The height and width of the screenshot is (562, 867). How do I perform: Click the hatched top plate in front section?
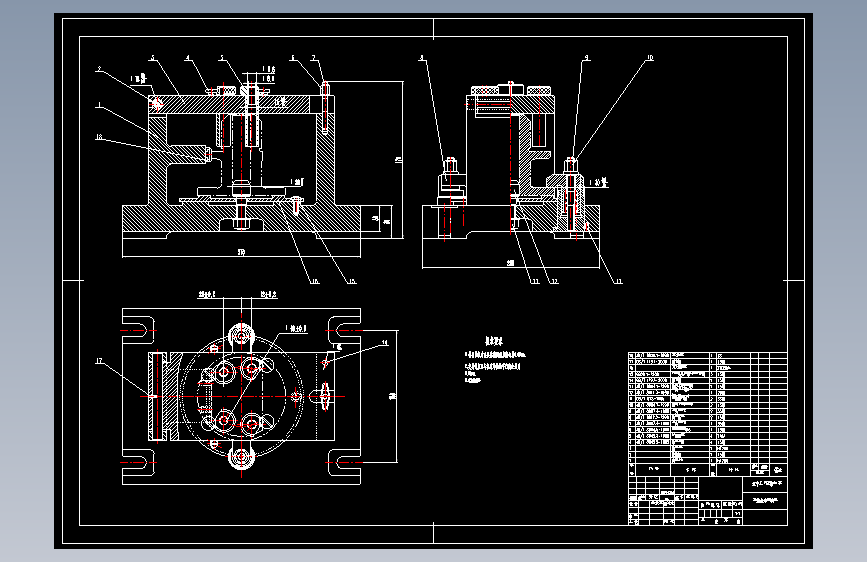228,105
